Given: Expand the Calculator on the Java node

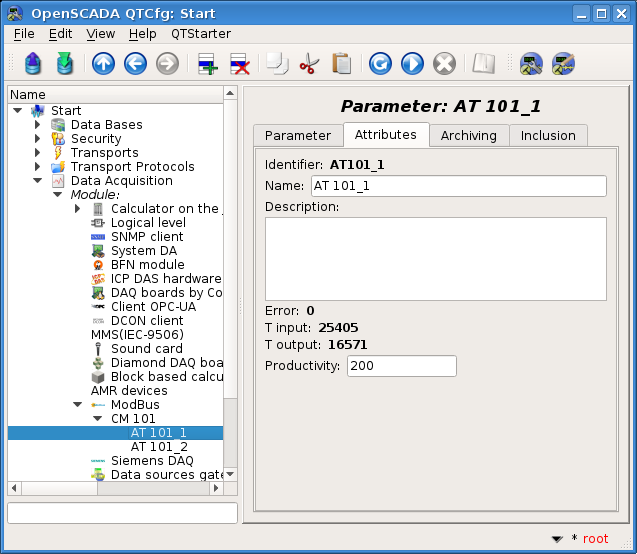Looking at the screenshot, I should coord(78,209).
